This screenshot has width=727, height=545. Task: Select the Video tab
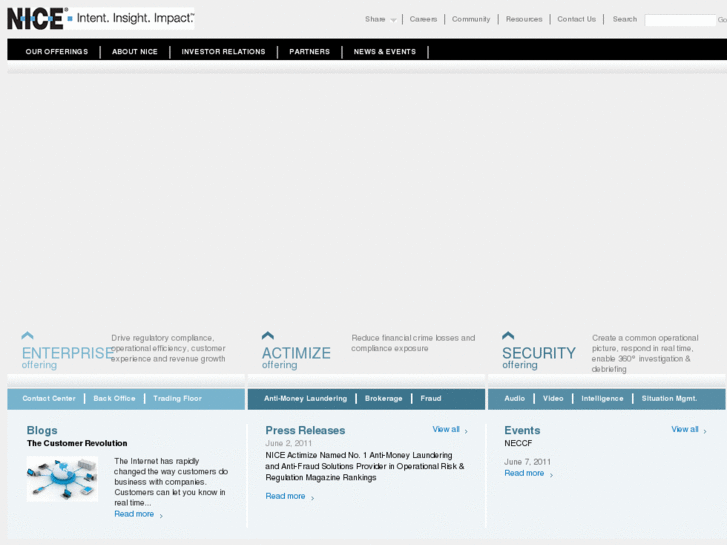(553, 398)
